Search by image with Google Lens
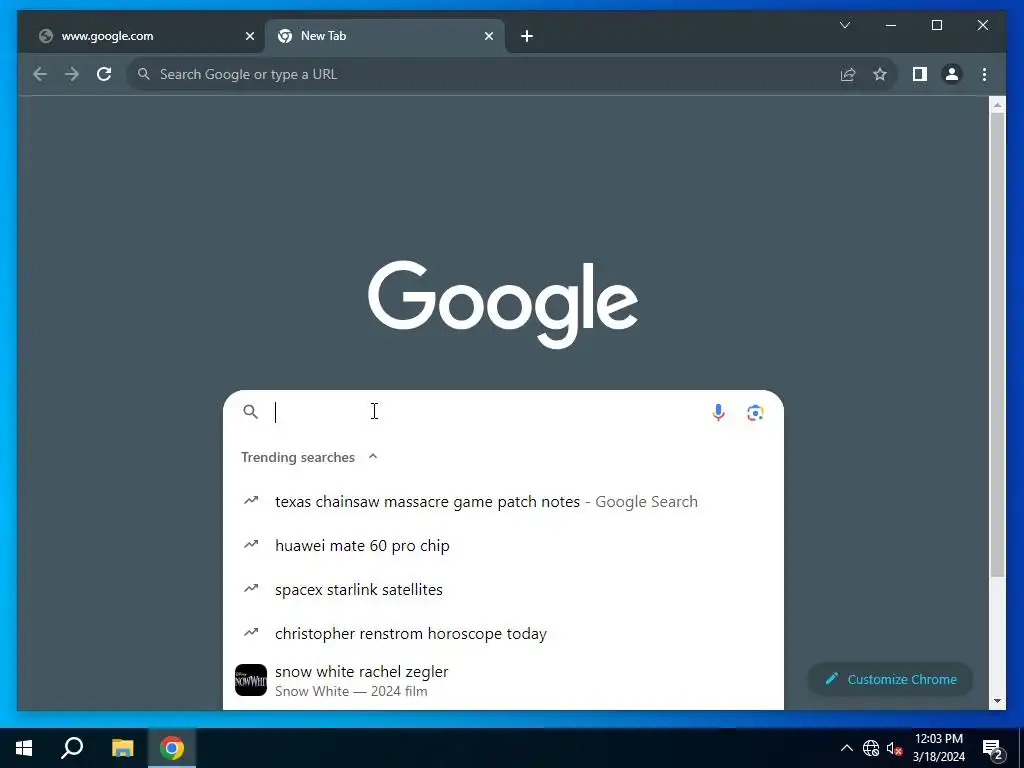Screen dimensions: 1024x768 click(755, 412)
